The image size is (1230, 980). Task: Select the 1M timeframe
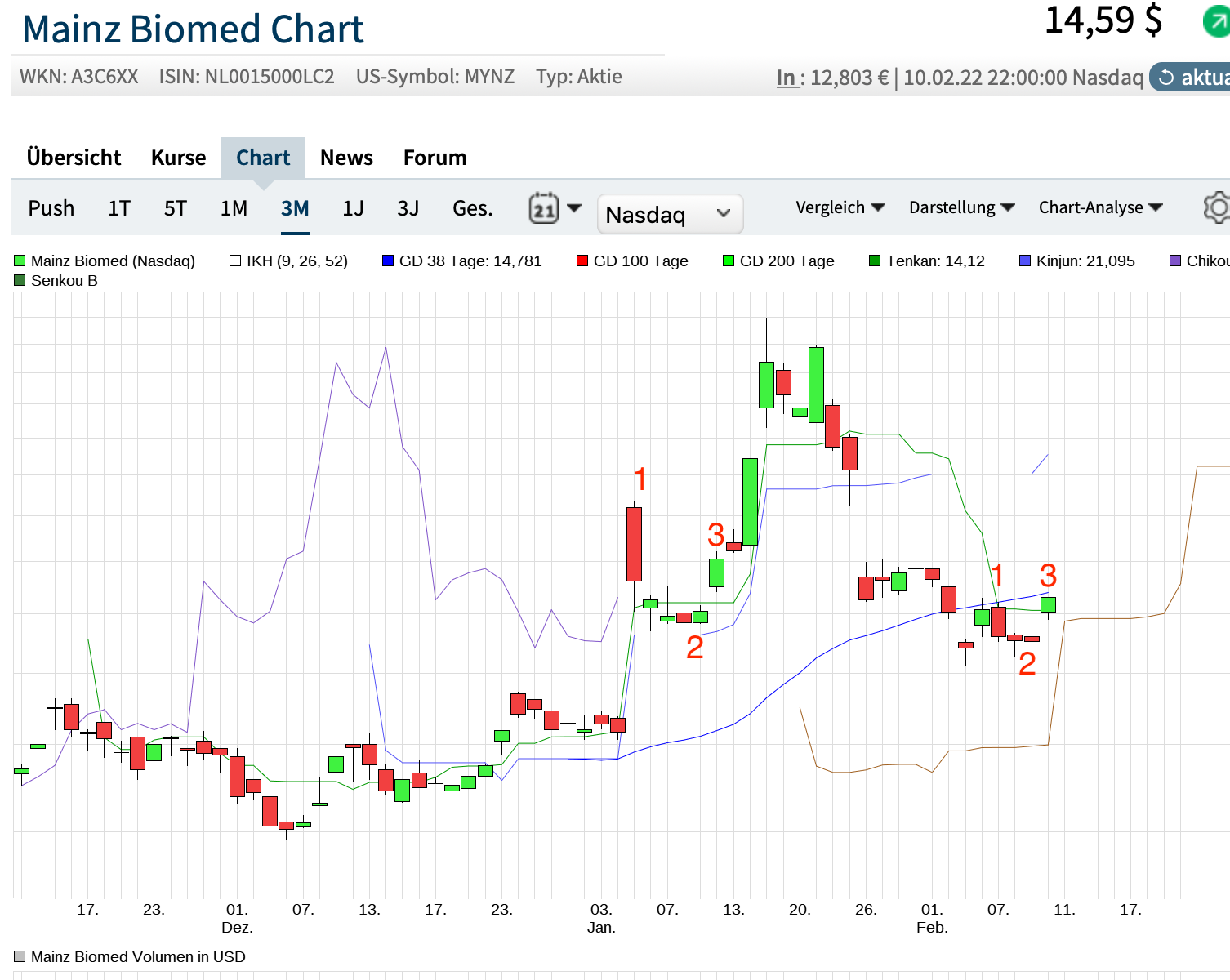(x=234, y=208)
